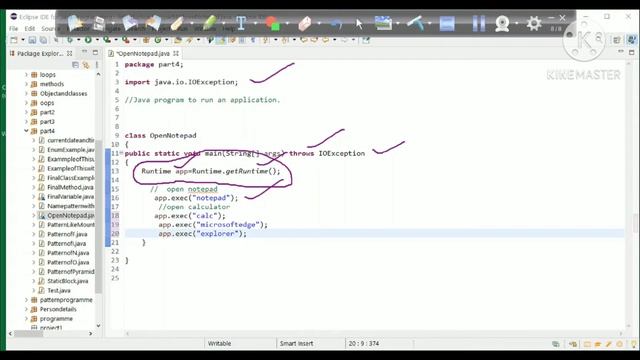
Task: Maximize the editor area
Action: pos(631,52)
